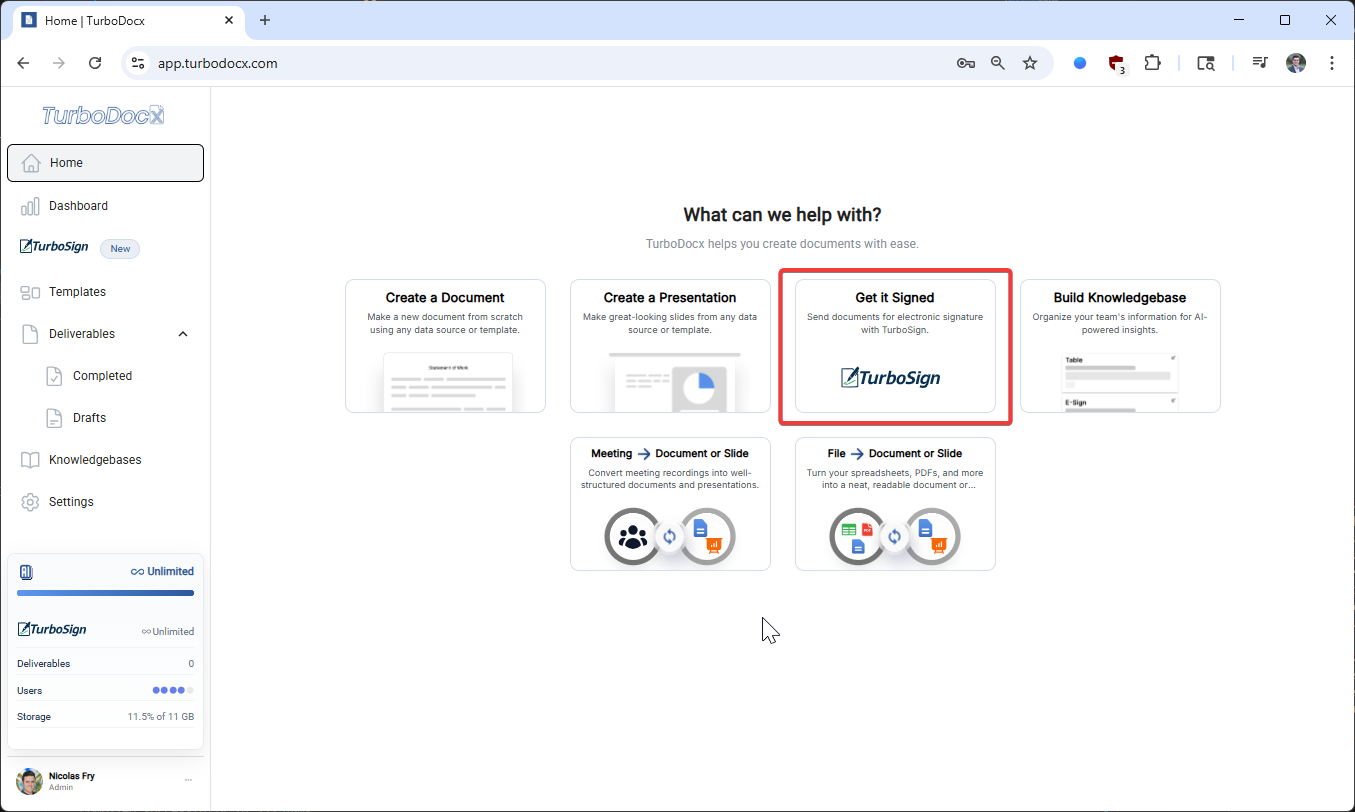
Task: Go back in the browser
Action: [23, 63]
